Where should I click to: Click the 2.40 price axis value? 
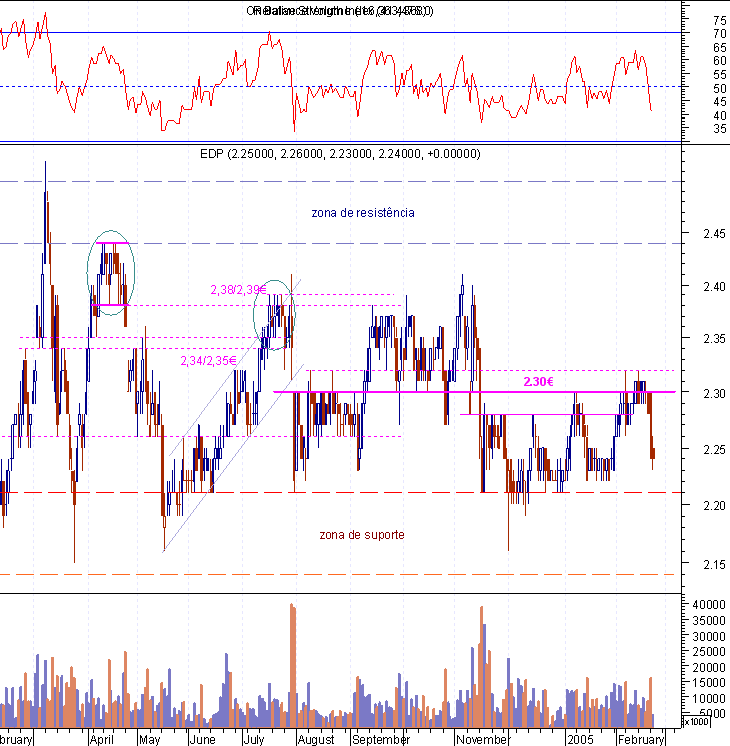(714, 286)
